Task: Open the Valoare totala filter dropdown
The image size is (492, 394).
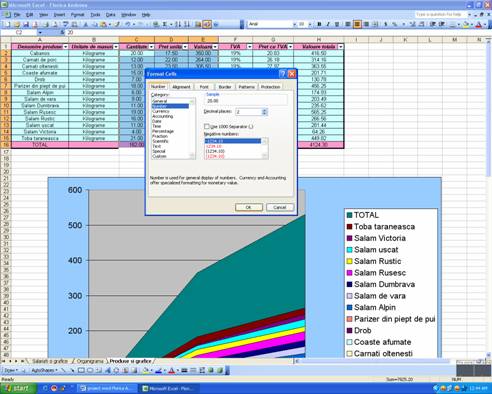Action: 340,47
